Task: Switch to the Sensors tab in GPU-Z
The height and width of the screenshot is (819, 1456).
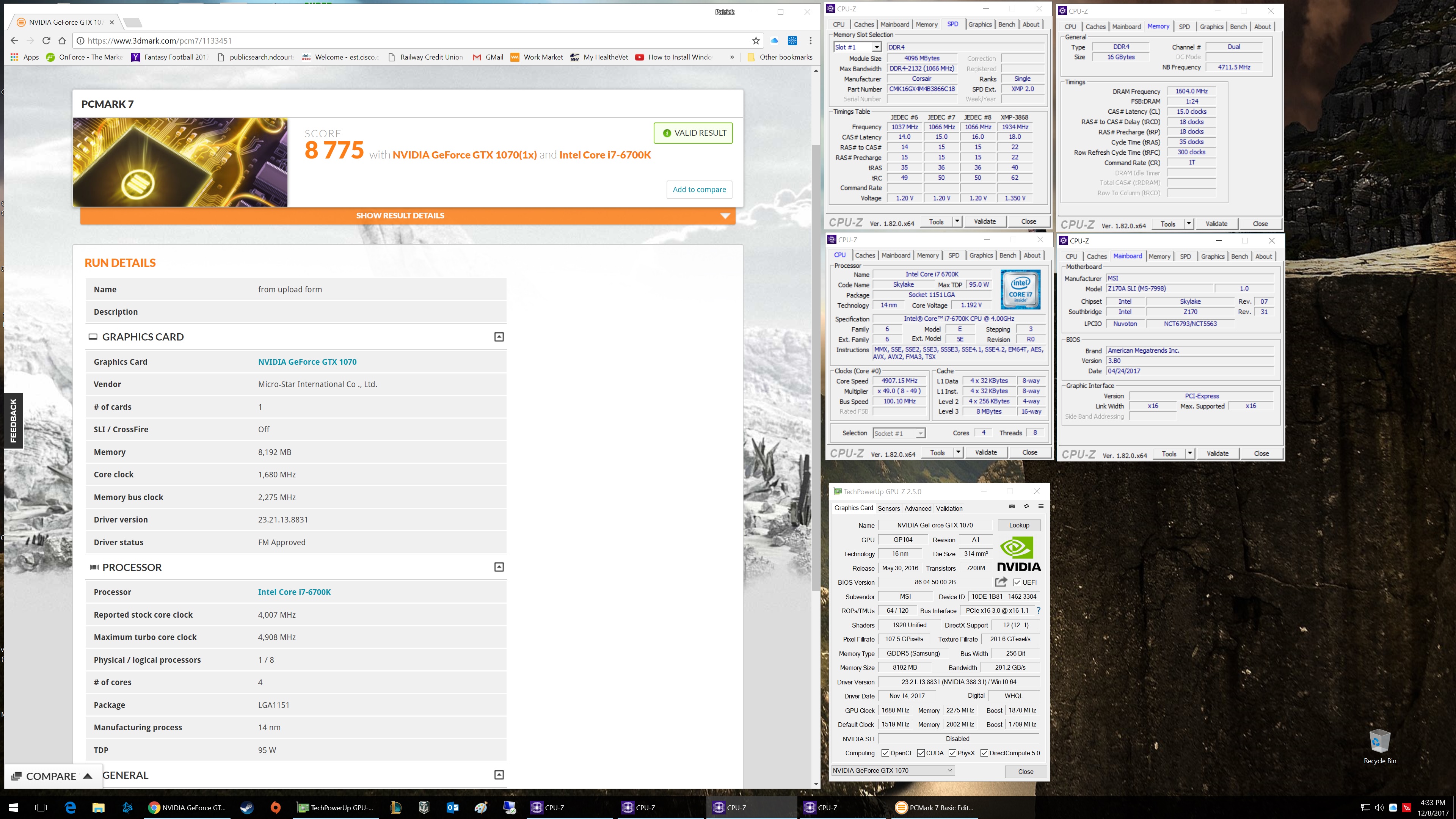Action: (888, 508)
